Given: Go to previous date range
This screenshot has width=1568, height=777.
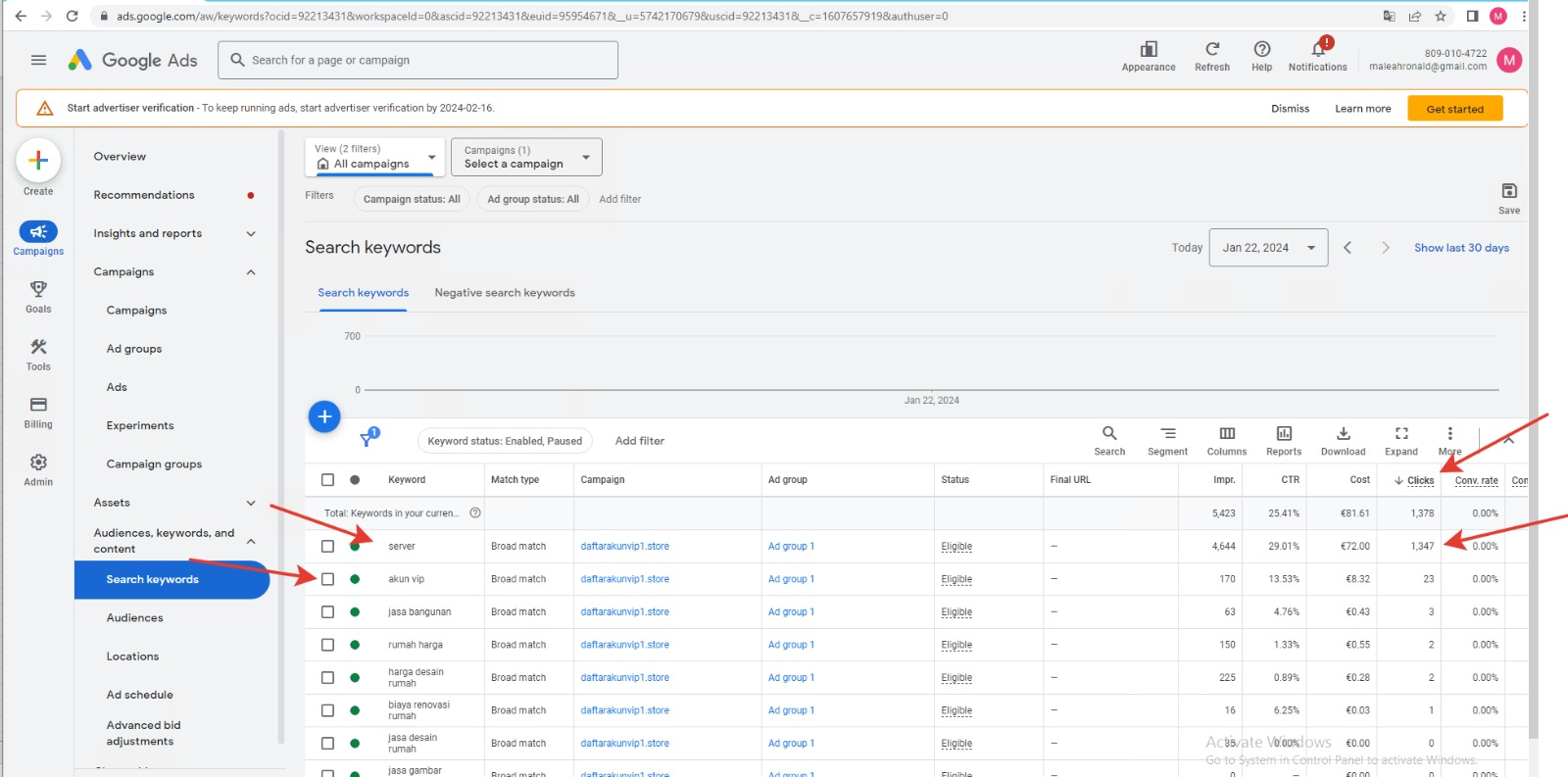Looking at the screenshot, I should (1347, 248).
